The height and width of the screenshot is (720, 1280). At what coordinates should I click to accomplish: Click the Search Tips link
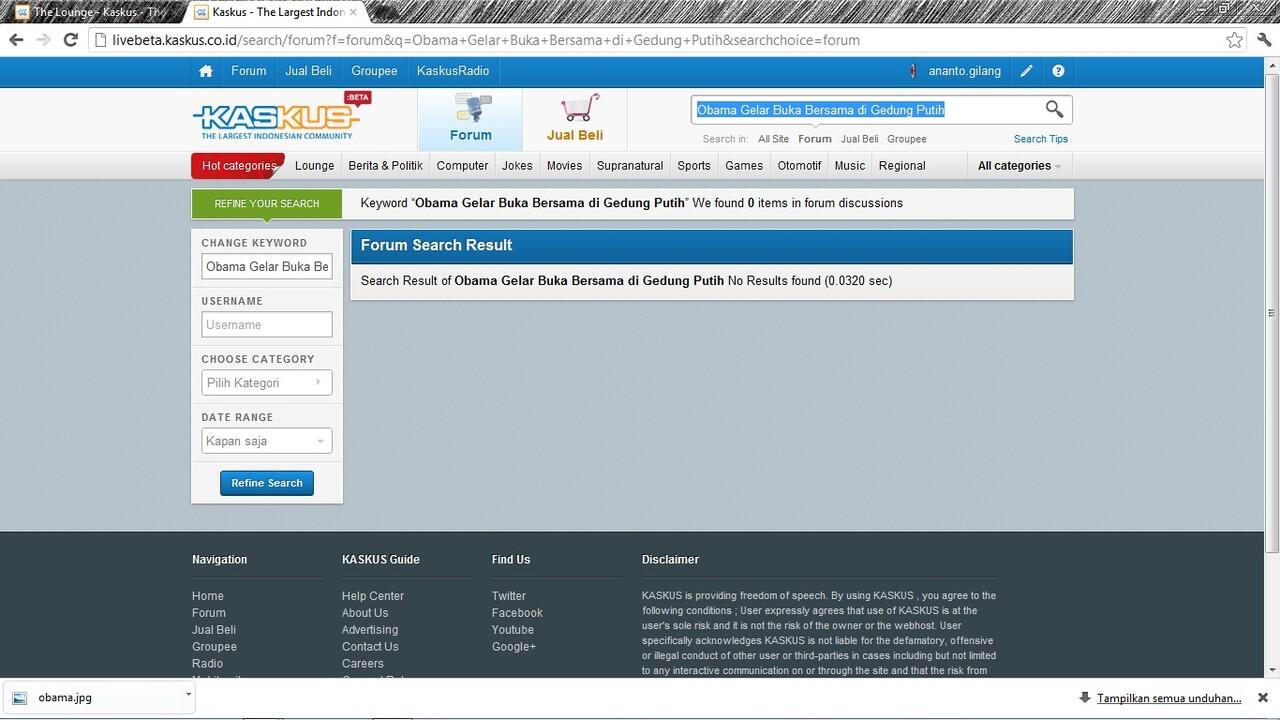[1041, 139]
